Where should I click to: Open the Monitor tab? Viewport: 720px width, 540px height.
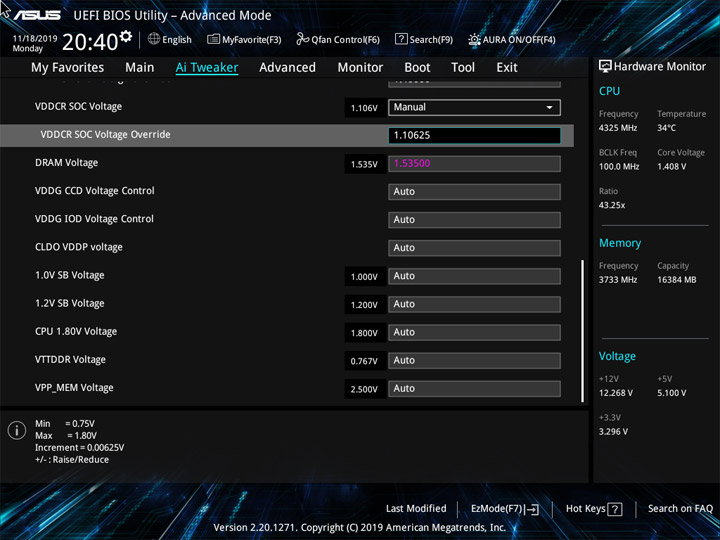coord(360,68)
